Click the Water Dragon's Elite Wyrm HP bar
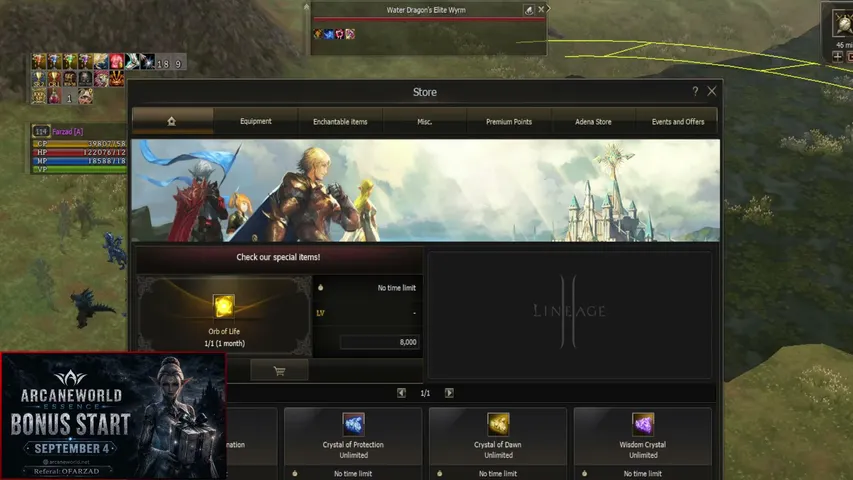Image resolution: width=853 pixels, height=480 pixels. click(x=429, y=19)
